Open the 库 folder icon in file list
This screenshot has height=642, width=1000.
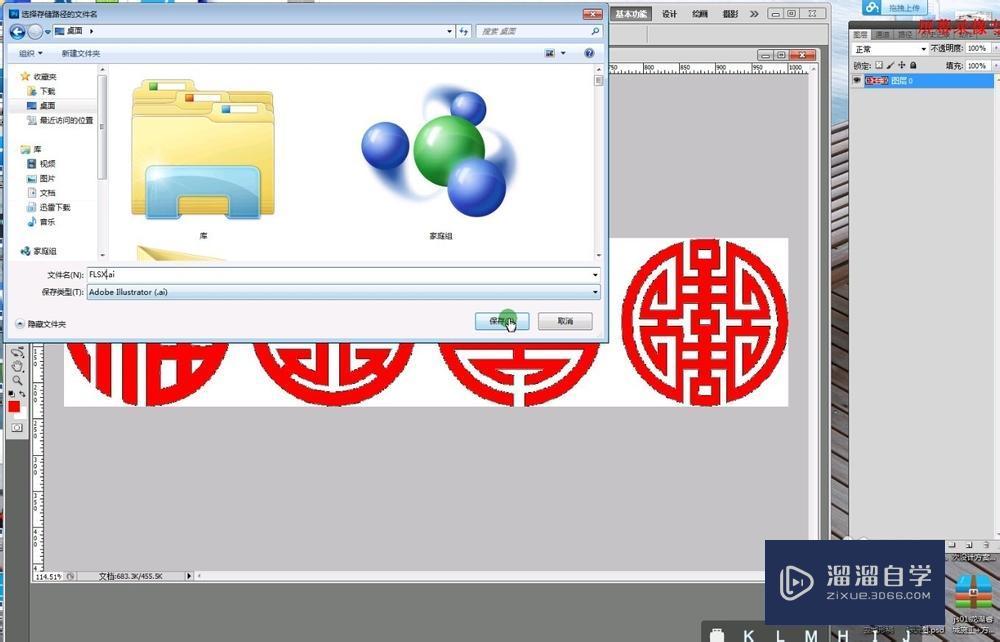(x=203, y=150)
